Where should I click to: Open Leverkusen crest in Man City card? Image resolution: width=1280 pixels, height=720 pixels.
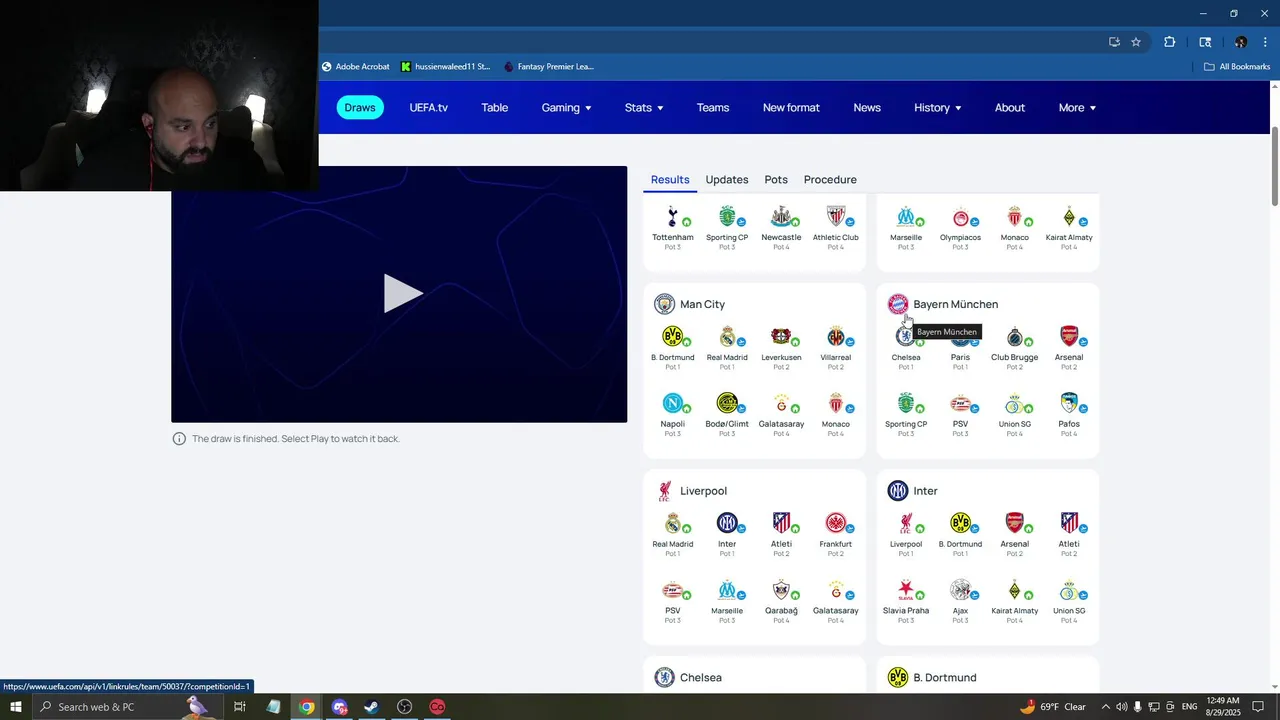pos(781,336)
